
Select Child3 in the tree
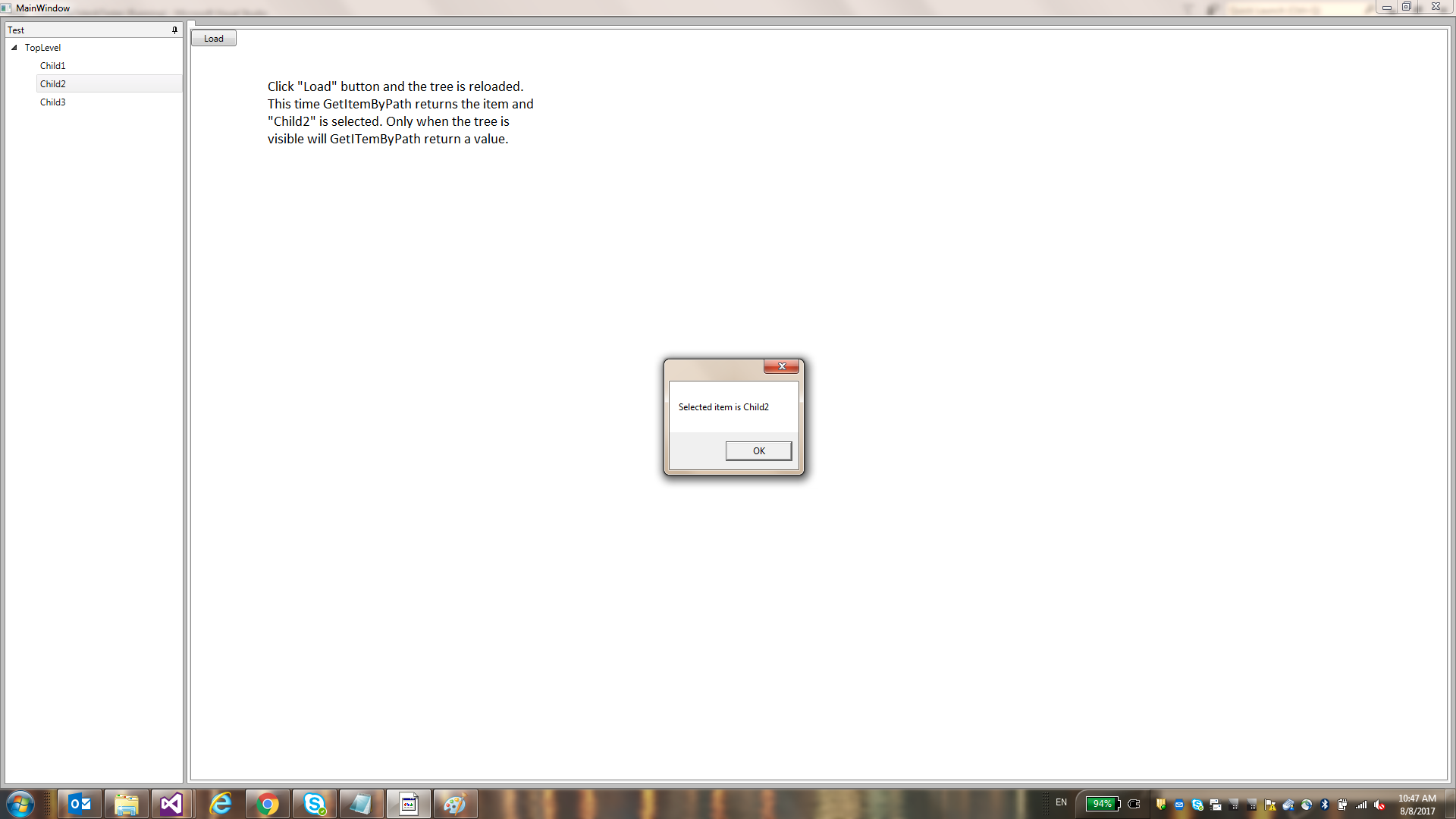(53, 102)
